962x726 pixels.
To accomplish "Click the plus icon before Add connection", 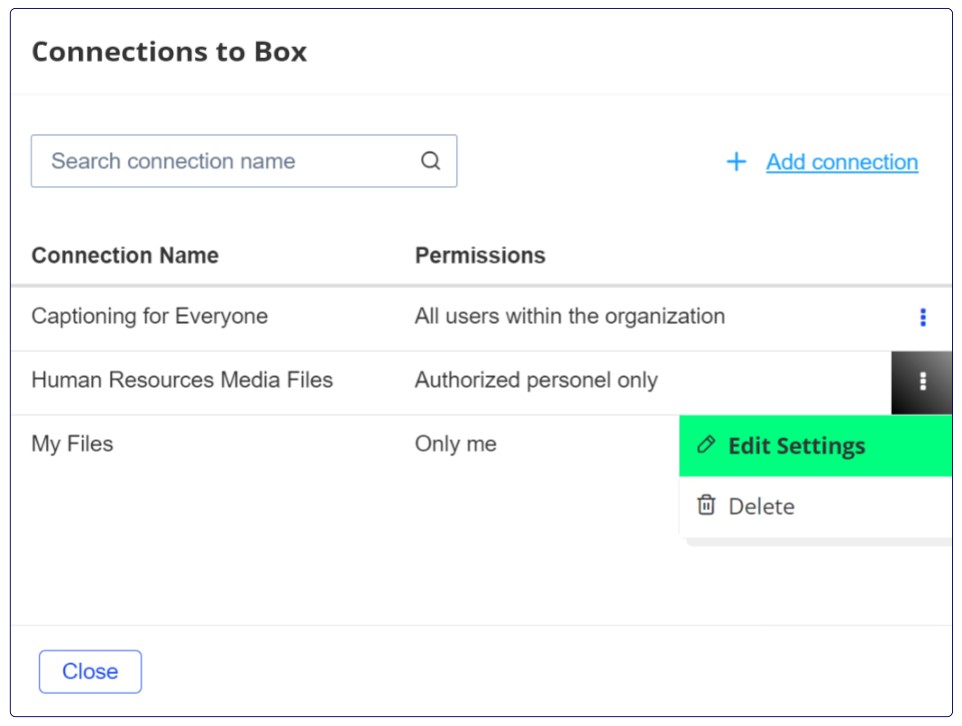I will pos(736,161).
